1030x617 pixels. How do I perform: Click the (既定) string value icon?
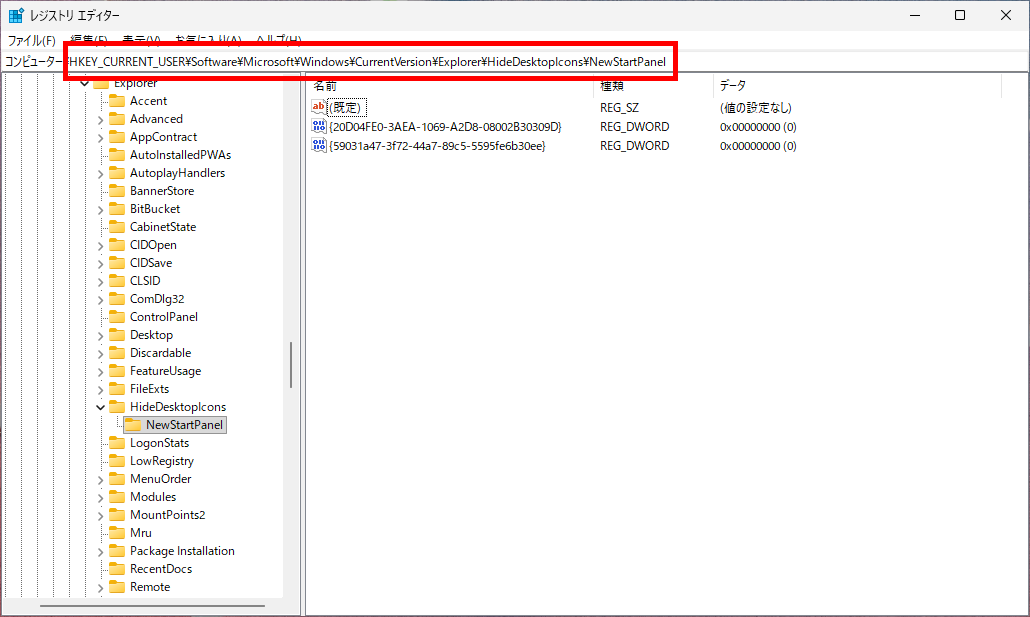pyautogui.click(x=319, y=107)
